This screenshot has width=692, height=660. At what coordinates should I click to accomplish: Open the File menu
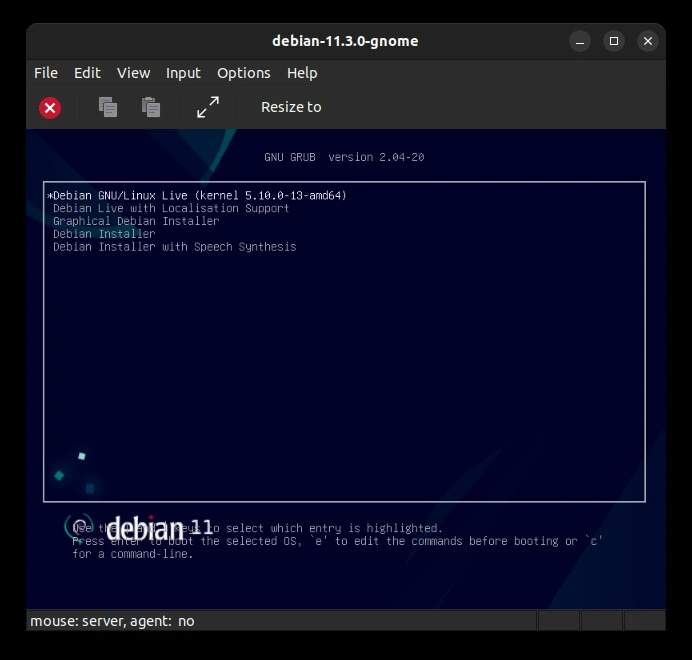coord(46,73)
